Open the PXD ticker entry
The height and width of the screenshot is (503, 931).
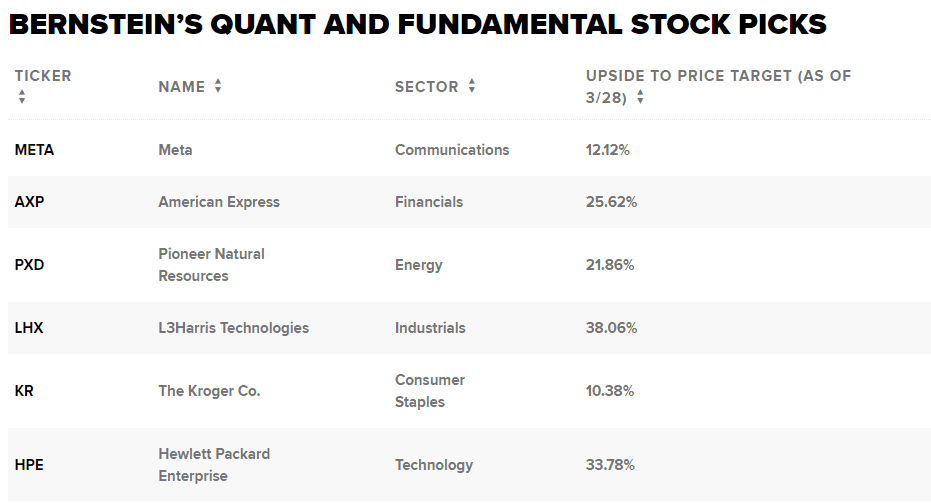[30, 265]
